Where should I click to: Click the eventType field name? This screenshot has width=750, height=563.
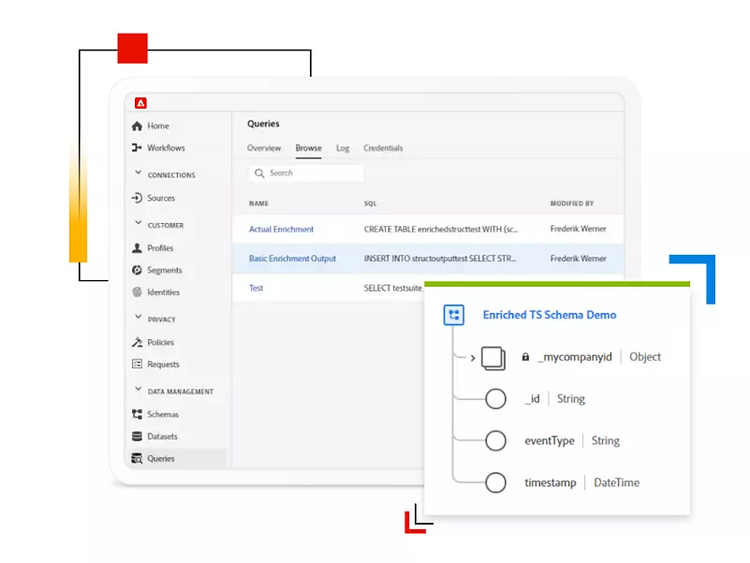coord(549,441)
